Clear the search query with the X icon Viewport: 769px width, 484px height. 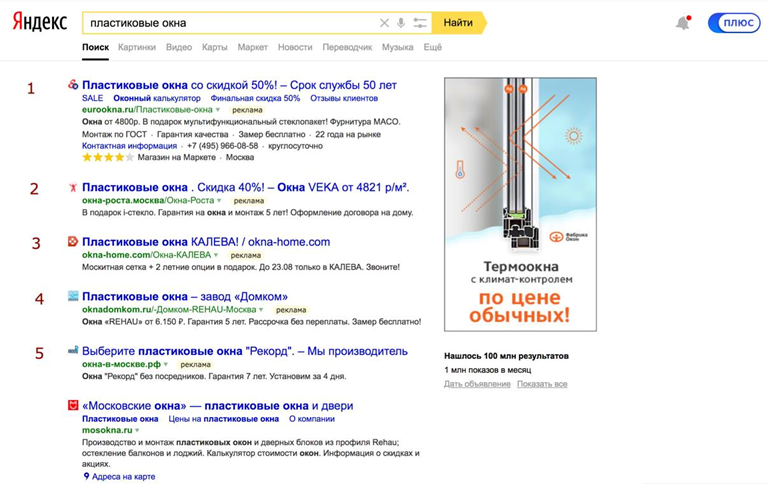click(384, 23)
